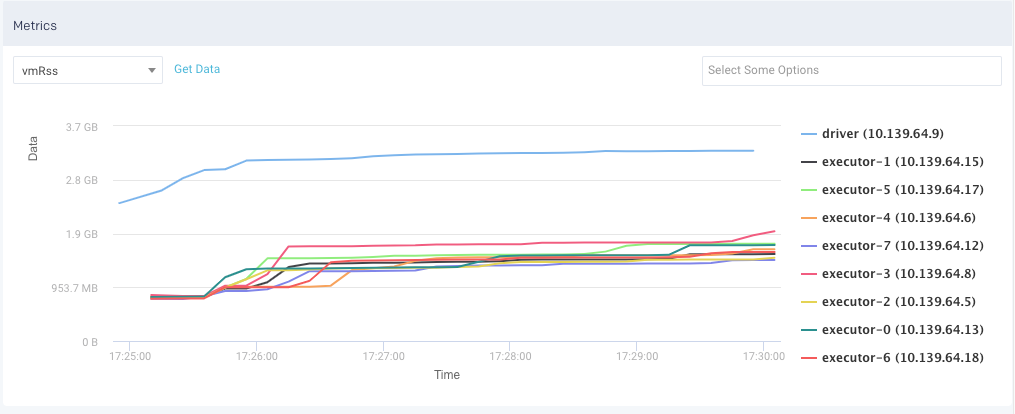
Task: Click the pink executor-3 legend line swatch
Action: (809, 273)
